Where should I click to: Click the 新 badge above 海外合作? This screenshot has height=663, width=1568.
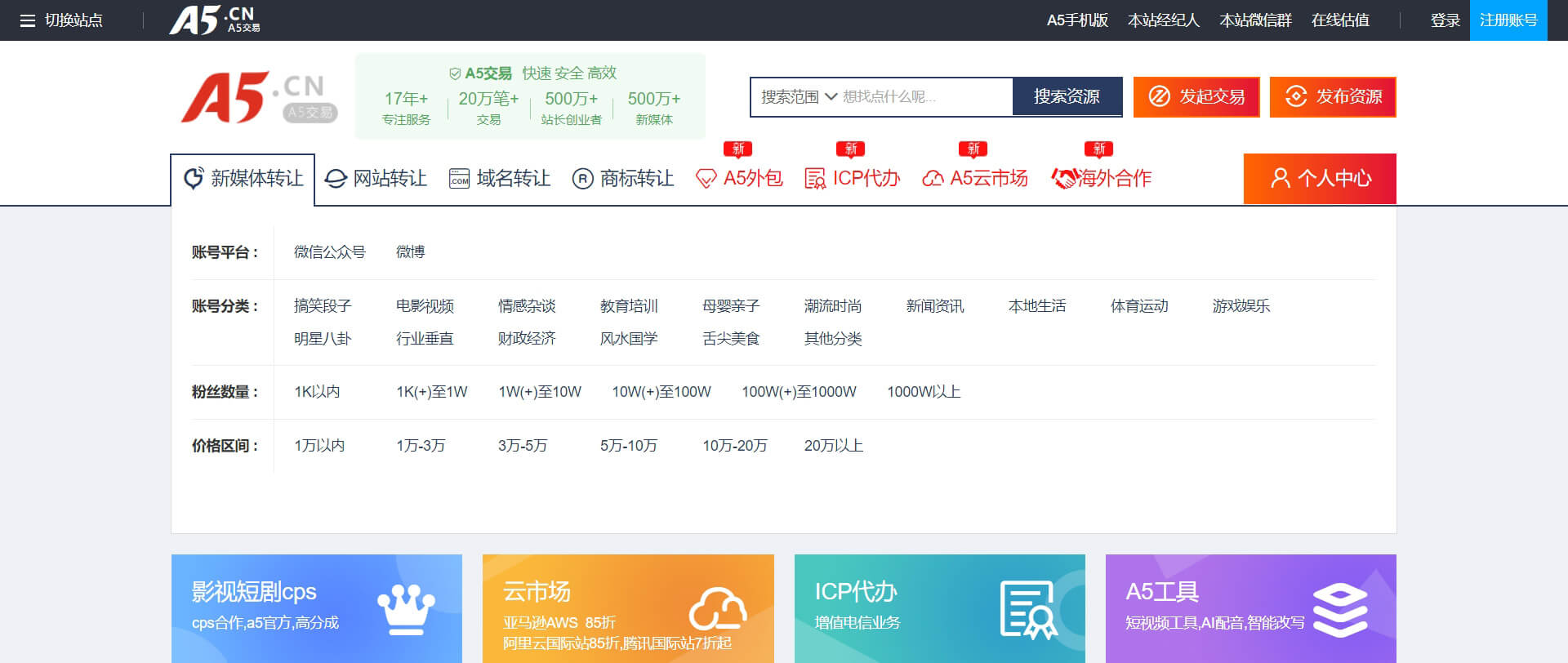pyautogui.click(x=1099, y=149)
